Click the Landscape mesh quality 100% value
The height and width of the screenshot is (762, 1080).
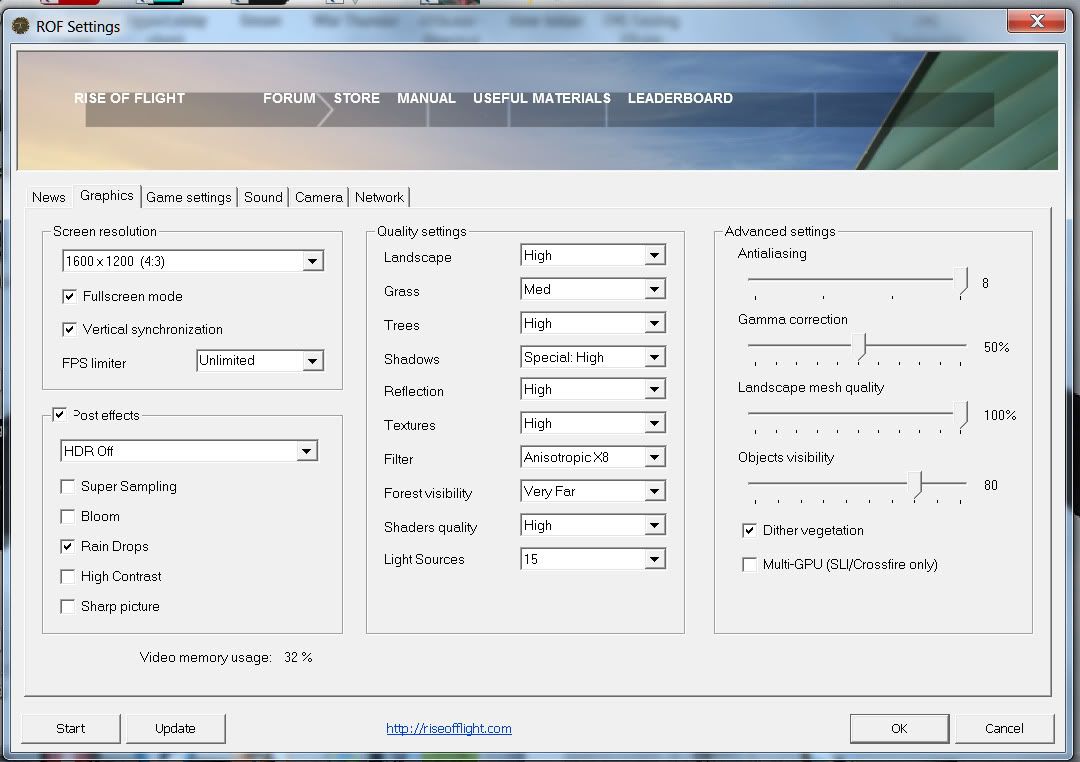tap(999, 415)
